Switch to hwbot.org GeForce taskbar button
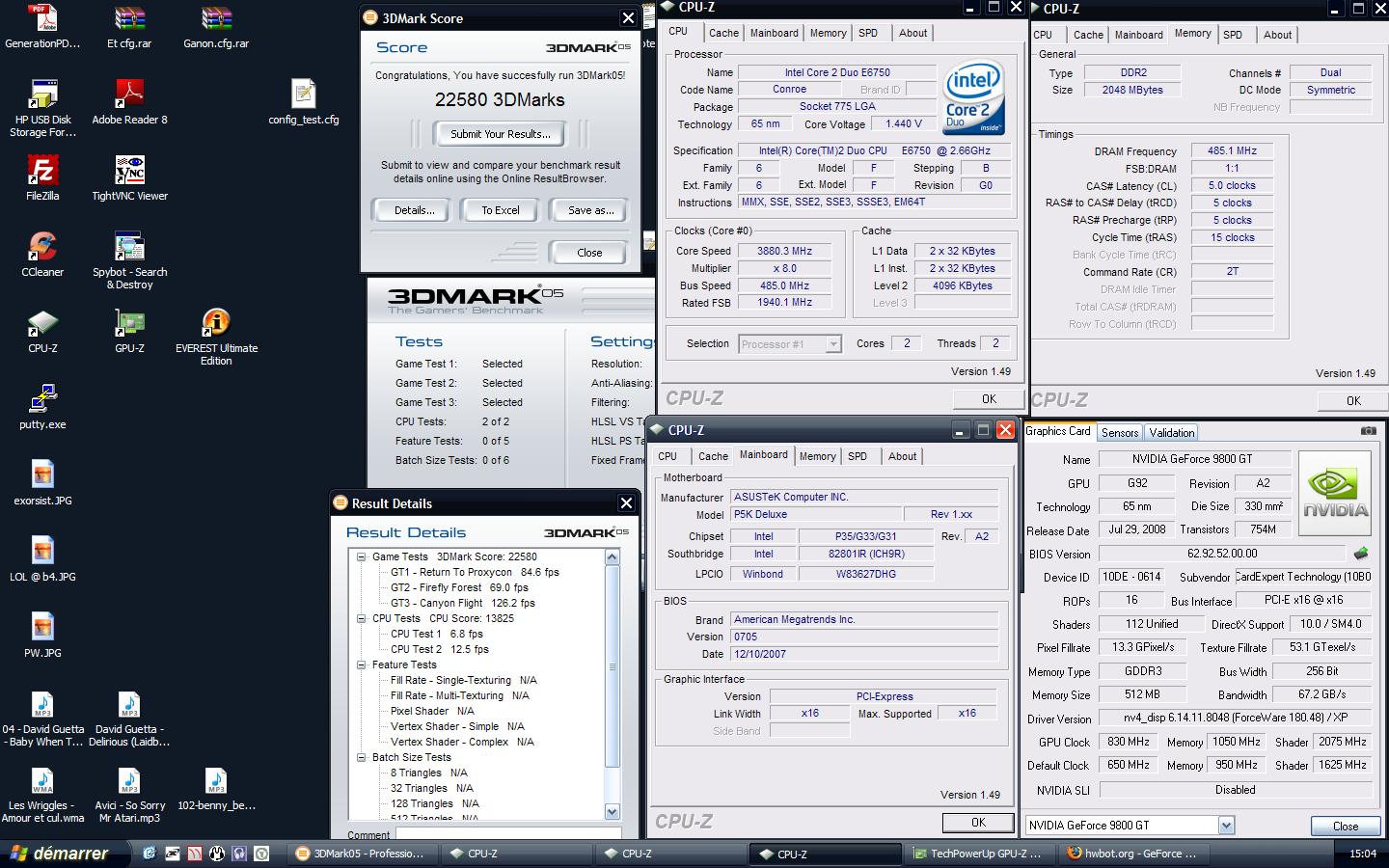Screen dimensions: 1389x868 [1131, 854]
